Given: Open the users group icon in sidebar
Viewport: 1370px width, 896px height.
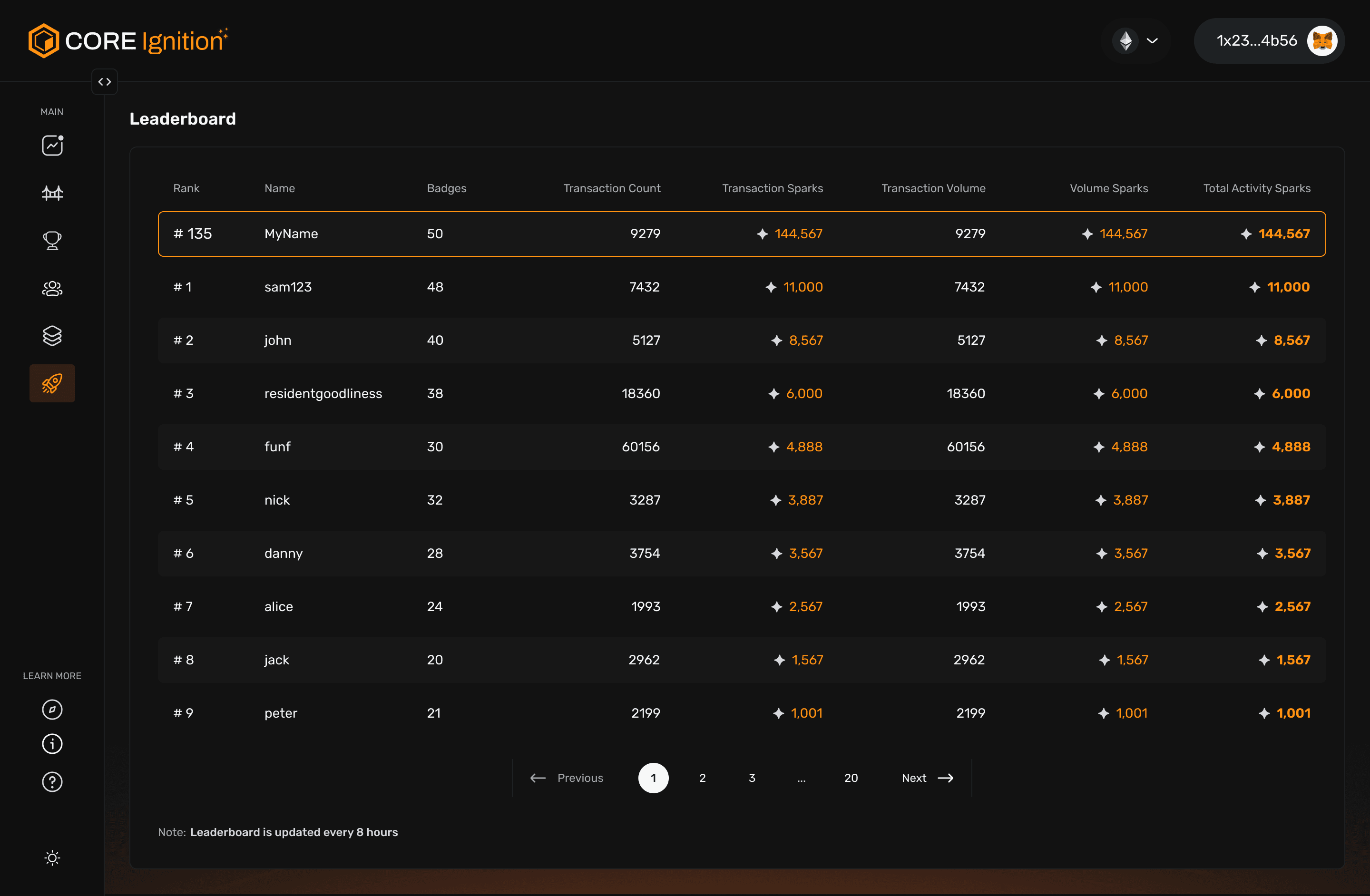Looking at the screenshot, I should coord(52,288).
